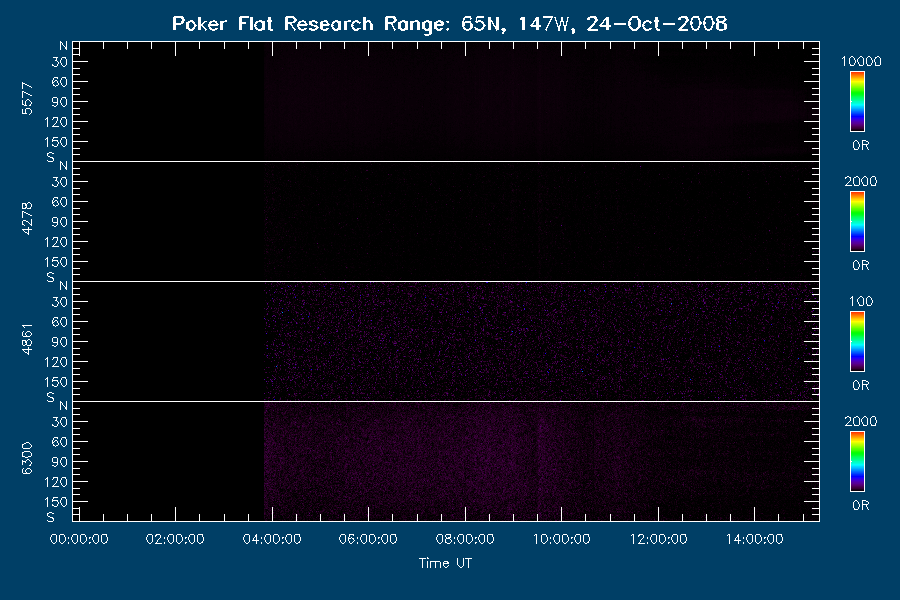Click the 10000 maximum value above the 5577 color bar

click(860, 61)
